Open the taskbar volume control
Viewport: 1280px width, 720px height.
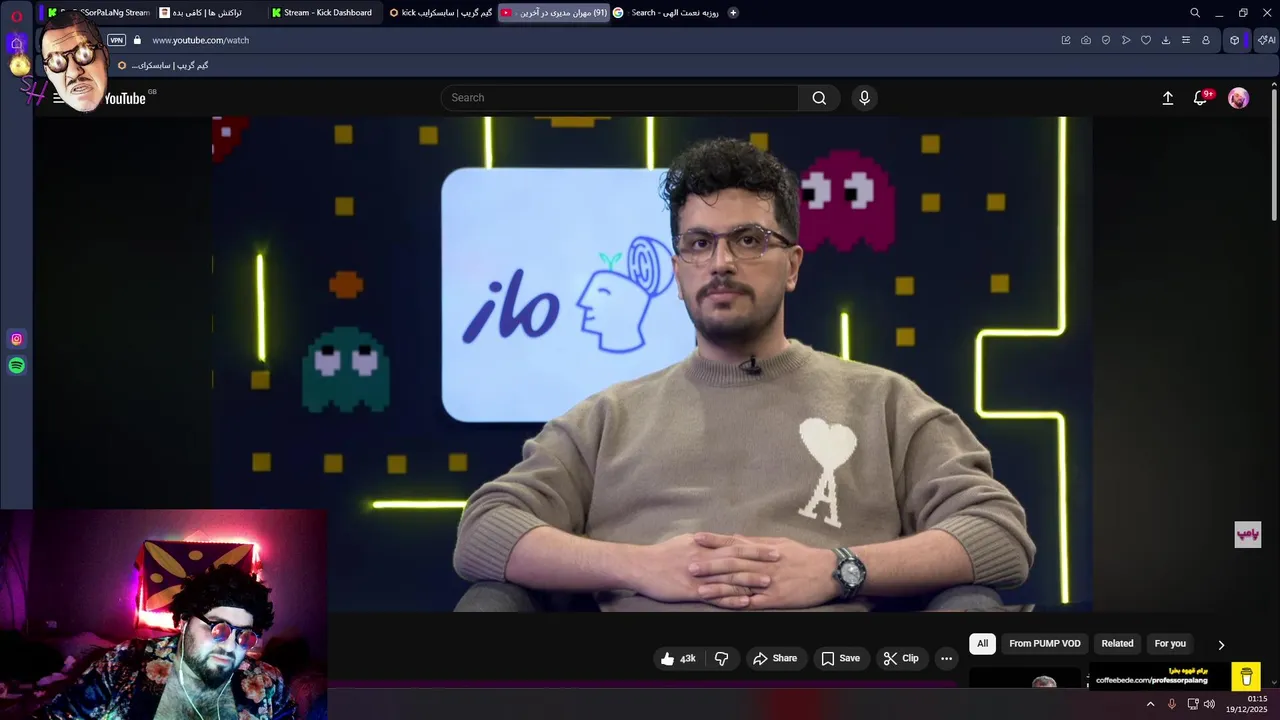tap(1210, 704)
